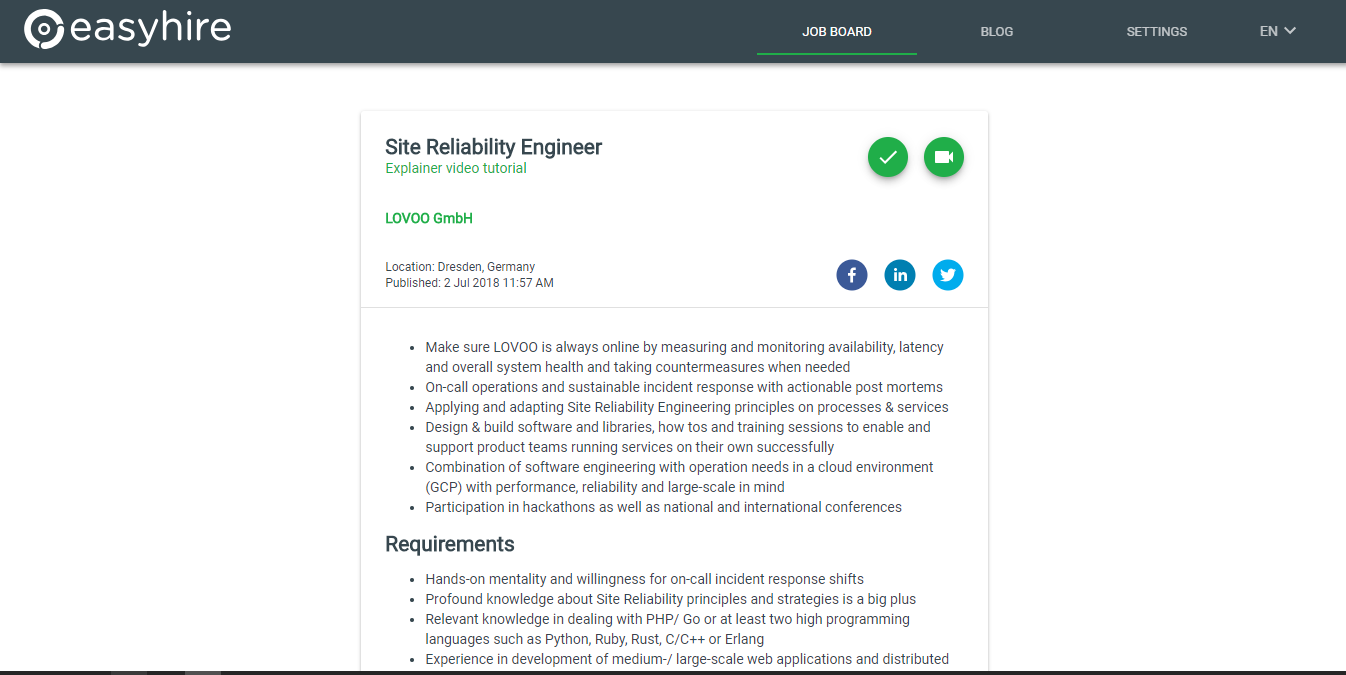This screenshot has width=1346, height=675.
Task: Share the job on Facebook
Action: [x=852, y=275]
